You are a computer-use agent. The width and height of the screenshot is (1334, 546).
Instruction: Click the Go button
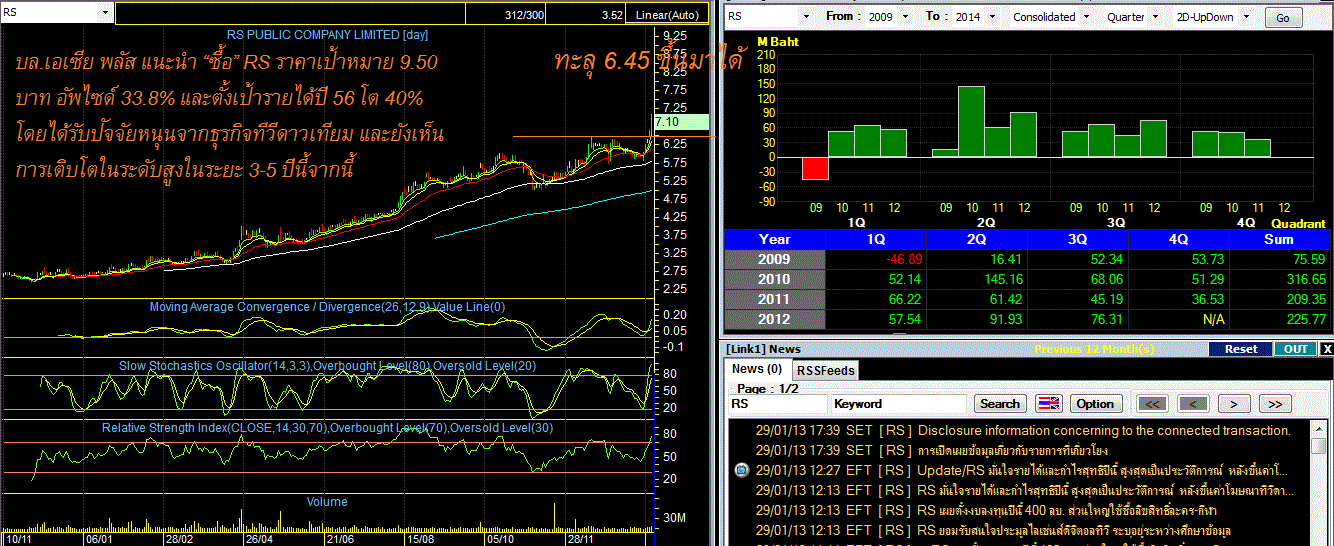tap(1283, 18)
